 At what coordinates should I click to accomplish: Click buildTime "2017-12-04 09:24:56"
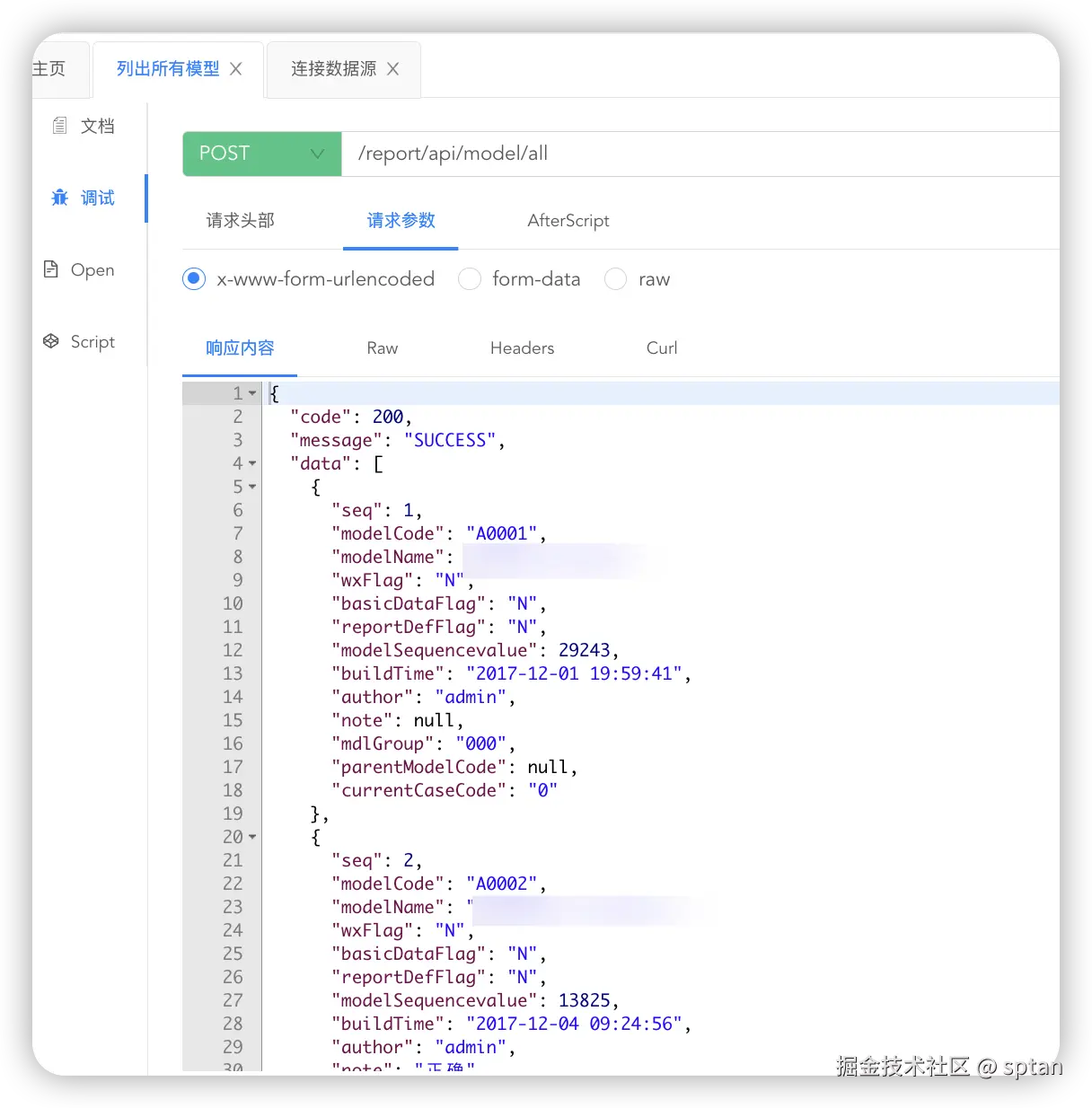(574, 1024)
